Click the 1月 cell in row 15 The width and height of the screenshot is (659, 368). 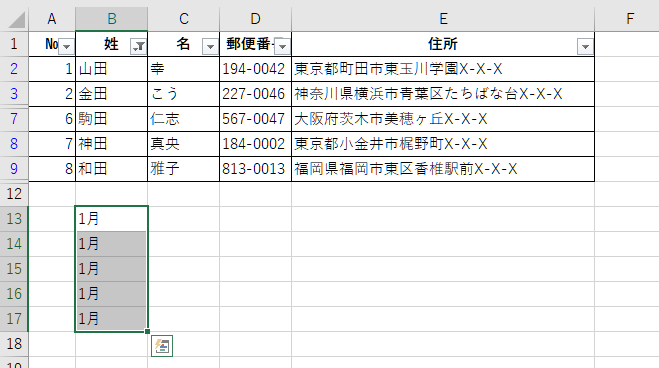111,269
